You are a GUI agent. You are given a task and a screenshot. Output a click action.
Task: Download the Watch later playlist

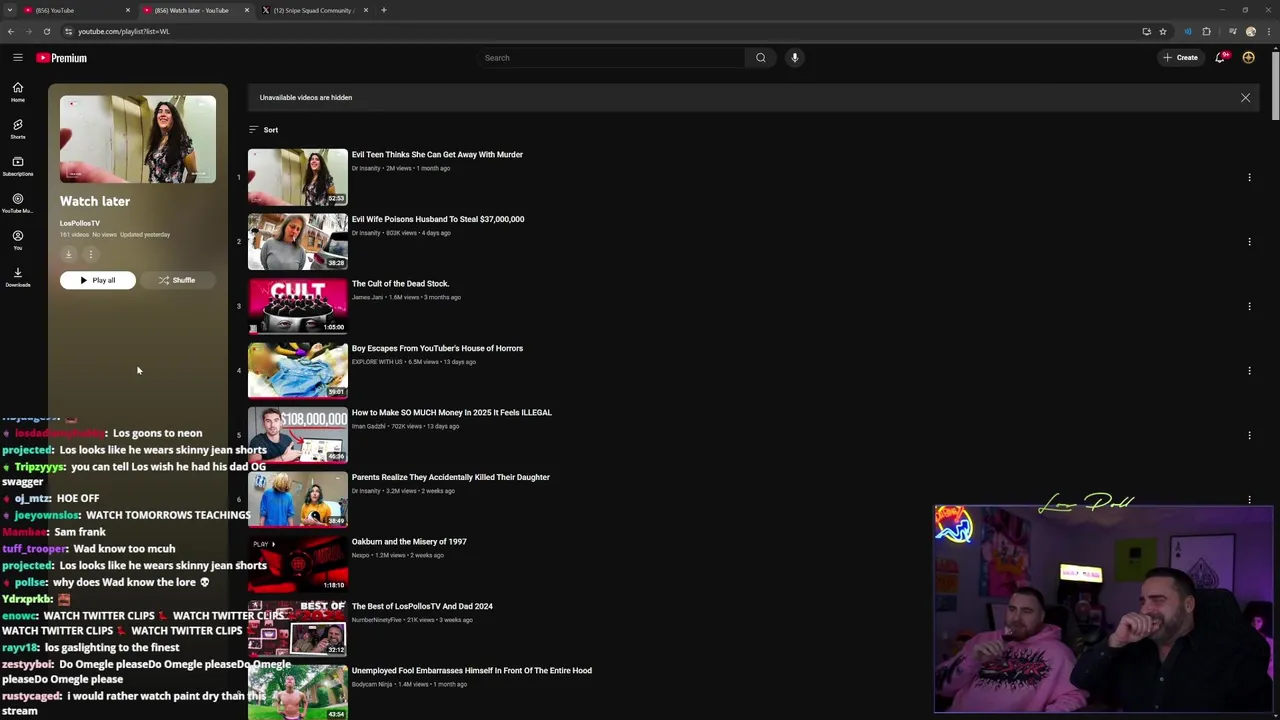coord(69,254)
